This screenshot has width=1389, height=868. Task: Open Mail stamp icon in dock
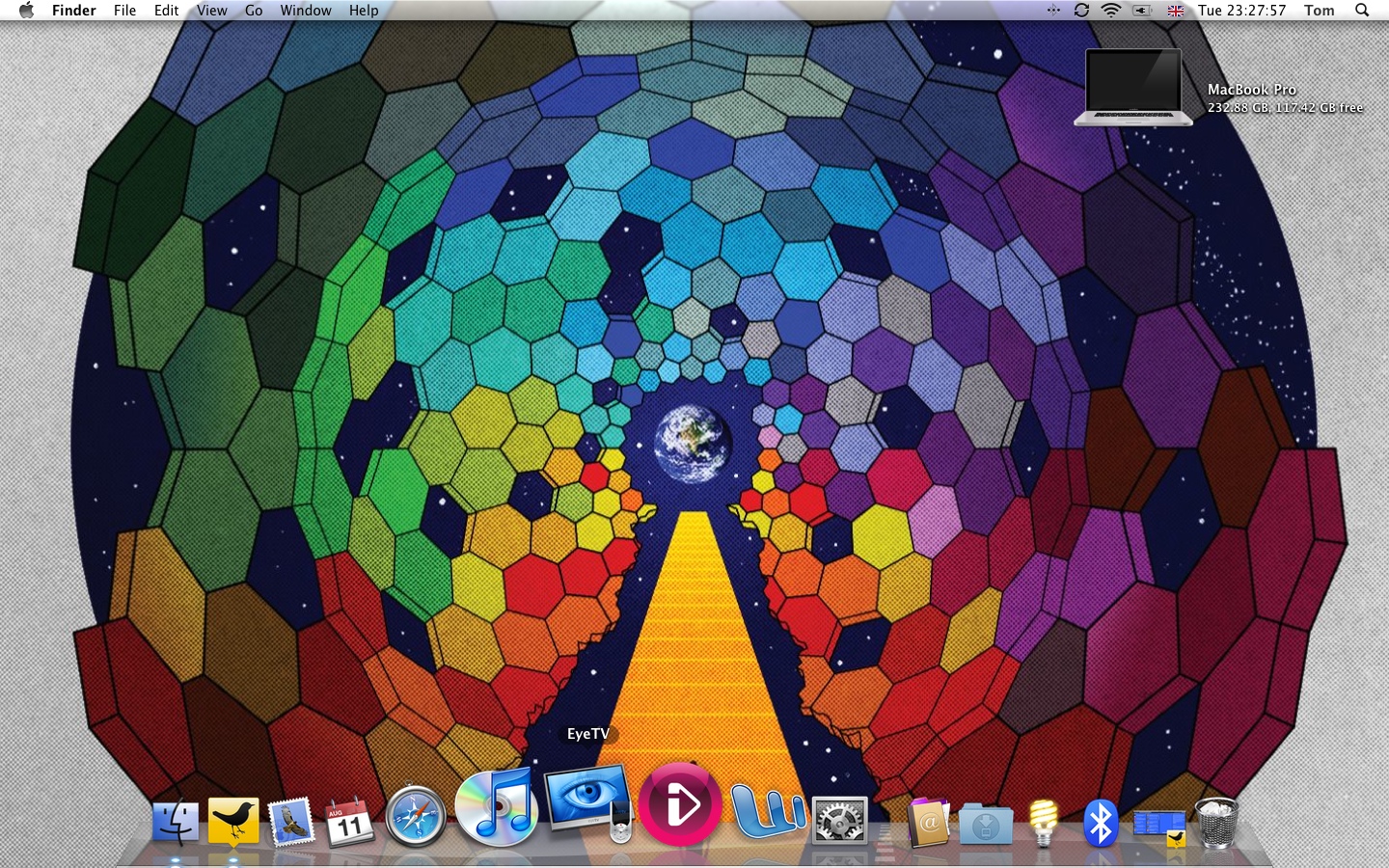291,822
